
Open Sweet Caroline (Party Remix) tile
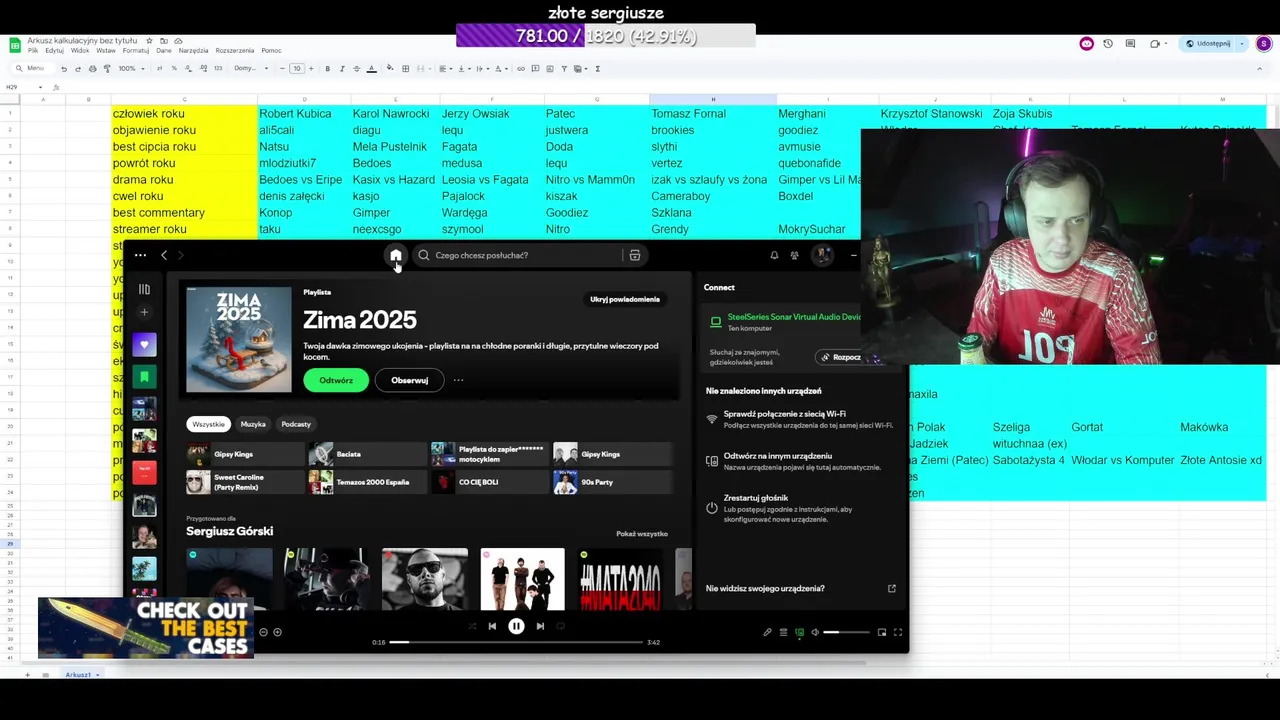click(245, 482)
